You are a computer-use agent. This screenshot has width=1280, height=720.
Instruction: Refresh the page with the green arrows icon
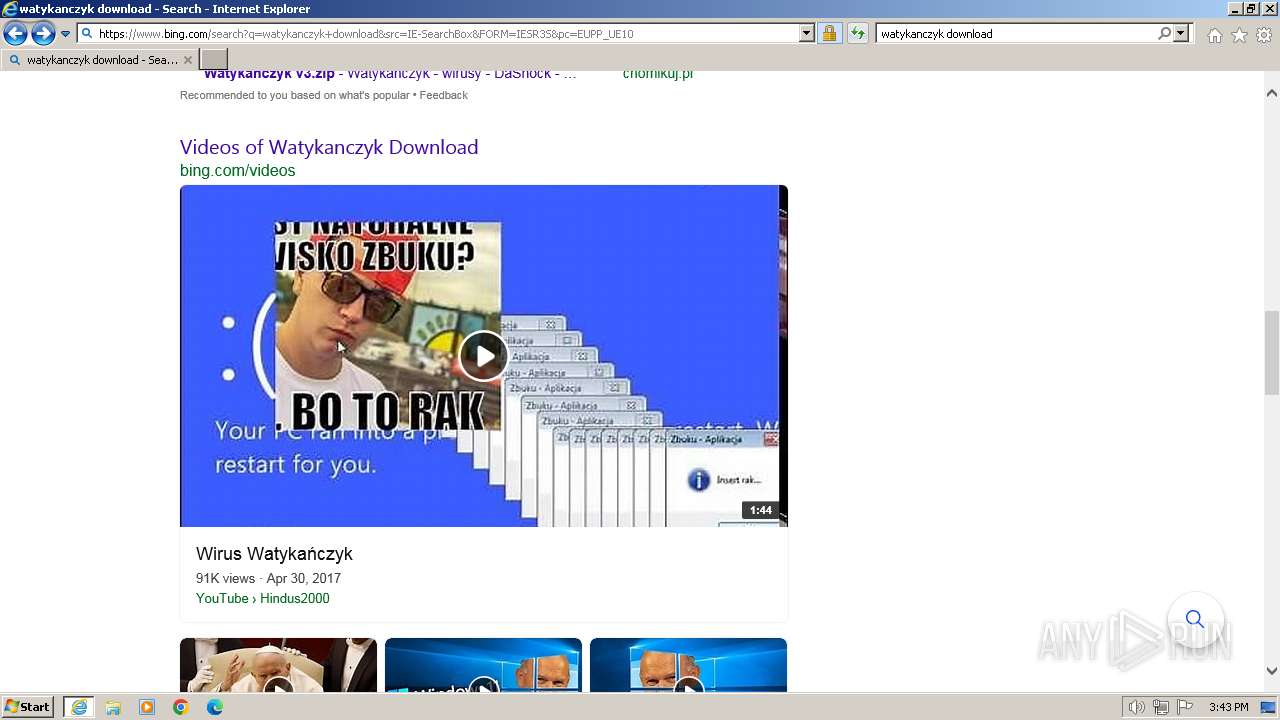858,34
